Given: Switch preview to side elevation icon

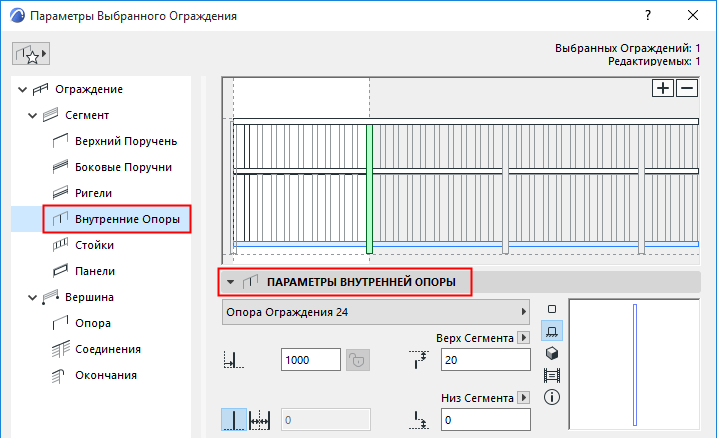Looking at the screenshot, I should (x=552, y=331).
